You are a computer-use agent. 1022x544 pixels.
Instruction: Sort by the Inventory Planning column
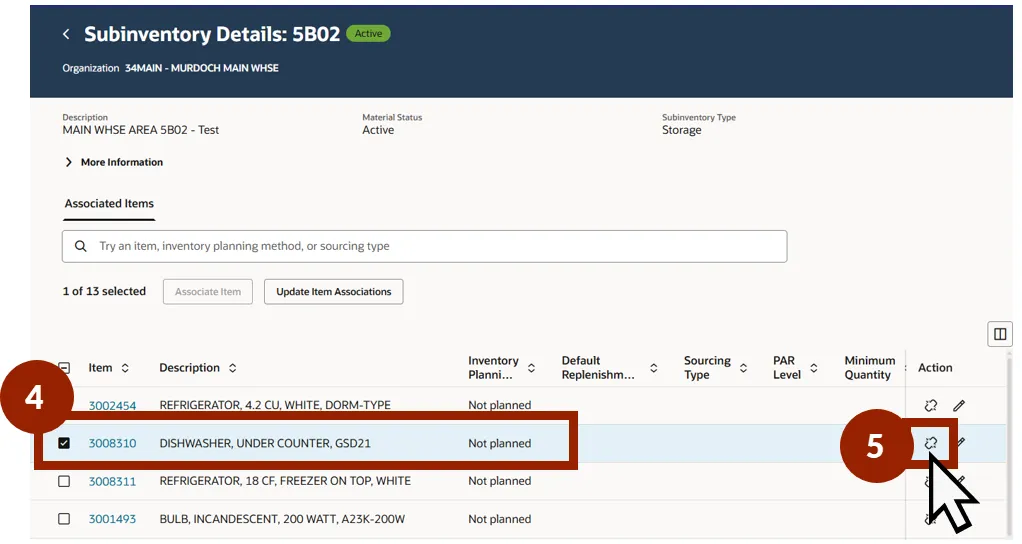click(x=531, y=368)
